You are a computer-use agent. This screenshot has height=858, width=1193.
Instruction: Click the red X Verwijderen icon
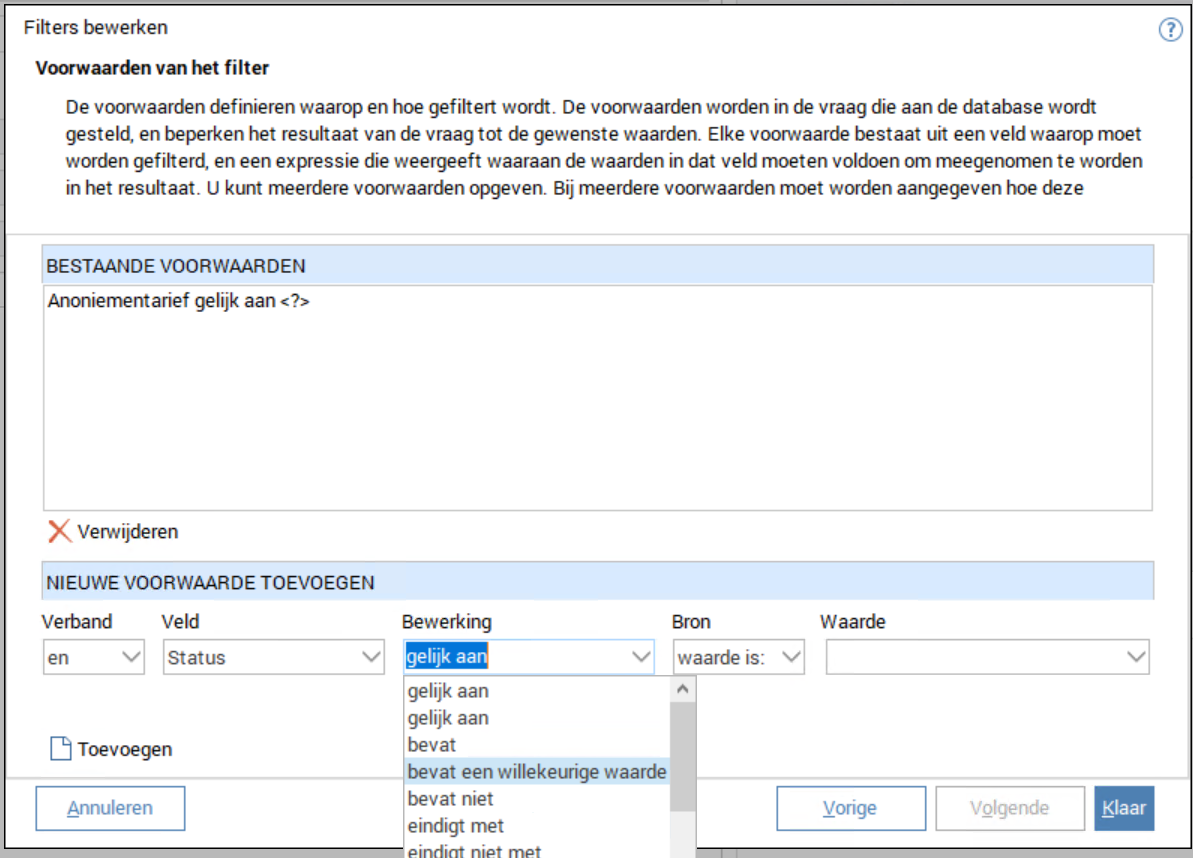pos(60,531)
